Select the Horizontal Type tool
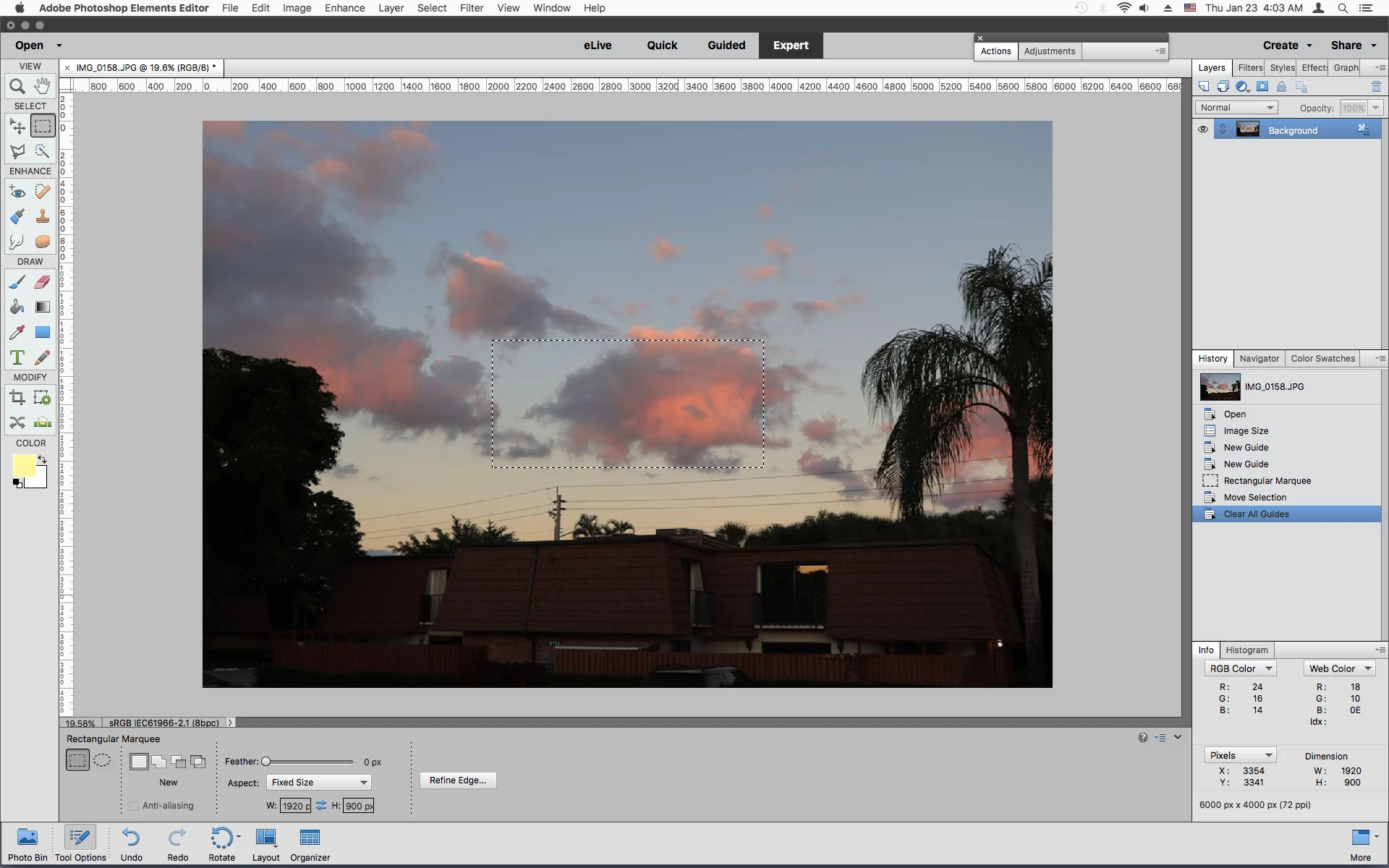This screenshot has height=868, width=1389. pyautogui.click(x=17, y=357)
